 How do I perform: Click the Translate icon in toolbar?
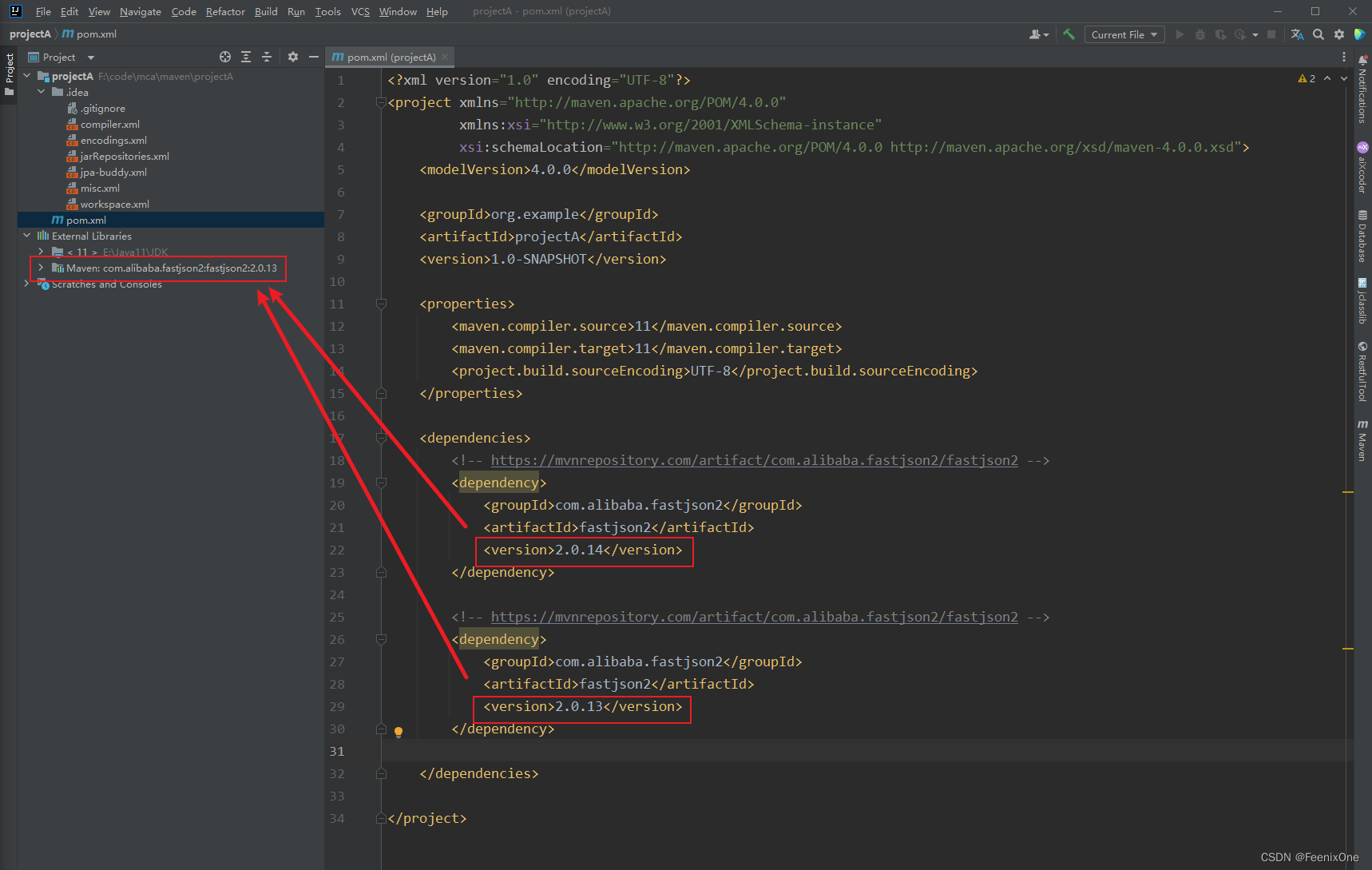[x=1297, y=34]
